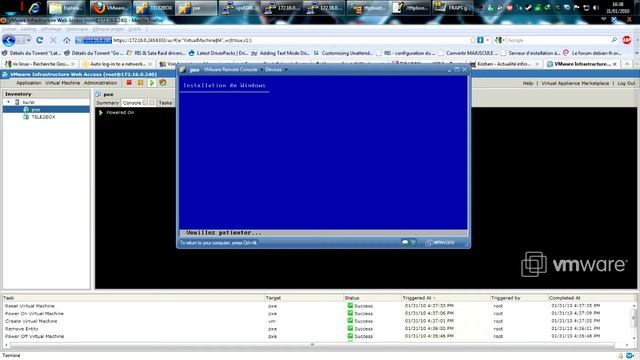Click 'Remove Entity' task row
The image size is (640, 360).
(317, 329)
